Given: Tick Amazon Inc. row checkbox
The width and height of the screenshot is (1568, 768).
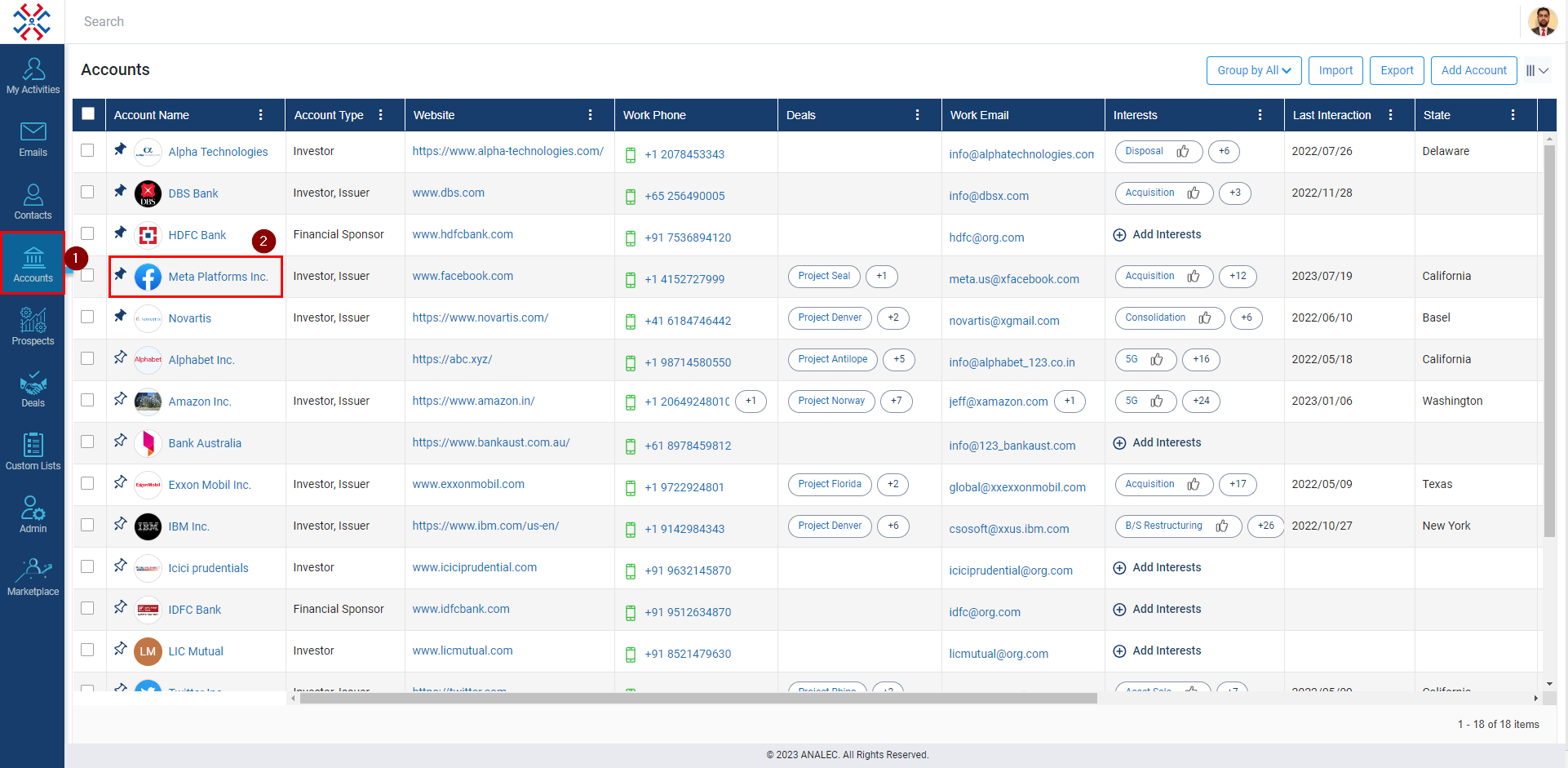Looking at the screenshot, I should click(87, 400).
